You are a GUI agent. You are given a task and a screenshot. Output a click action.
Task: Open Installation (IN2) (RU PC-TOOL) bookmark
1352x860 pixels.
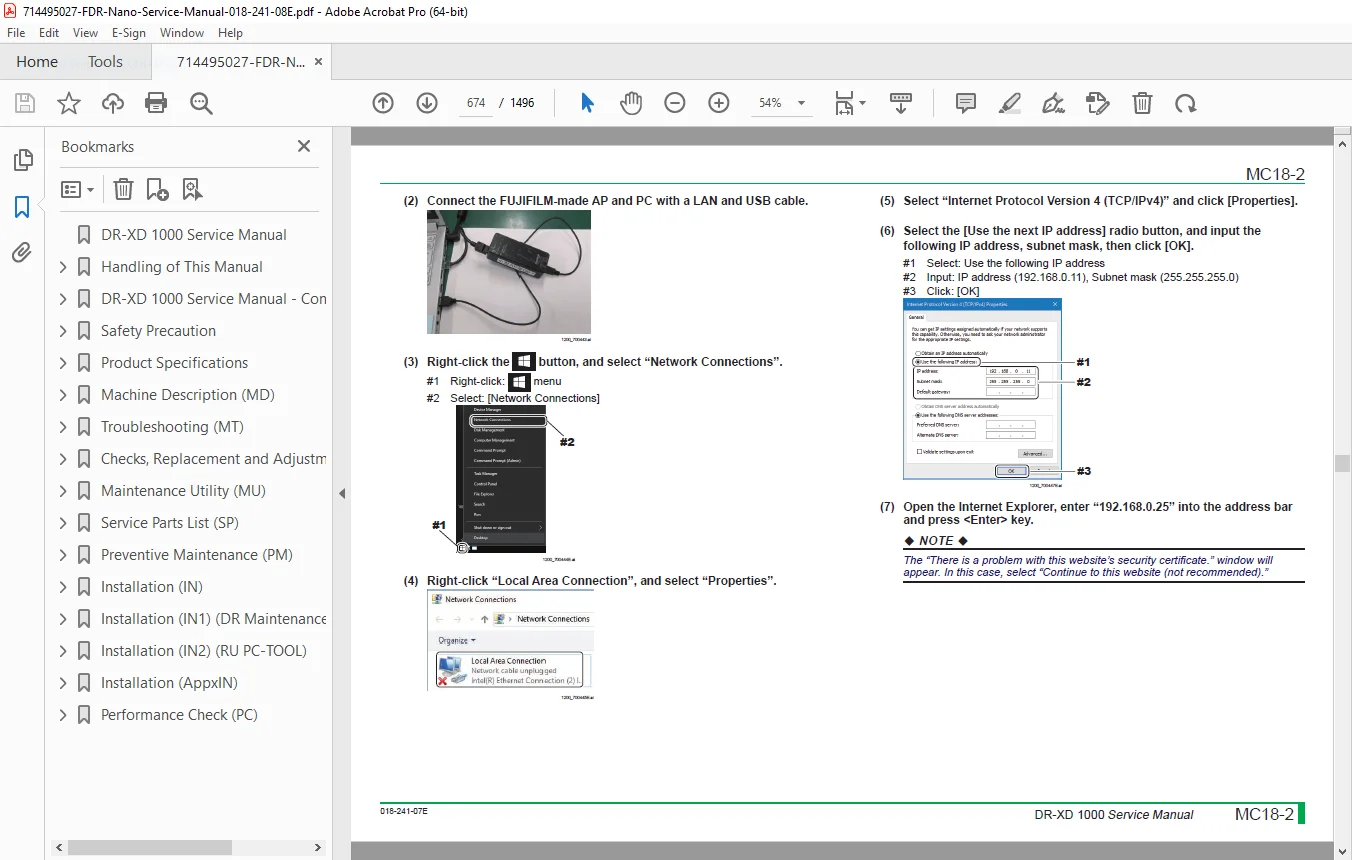point(203,651)
